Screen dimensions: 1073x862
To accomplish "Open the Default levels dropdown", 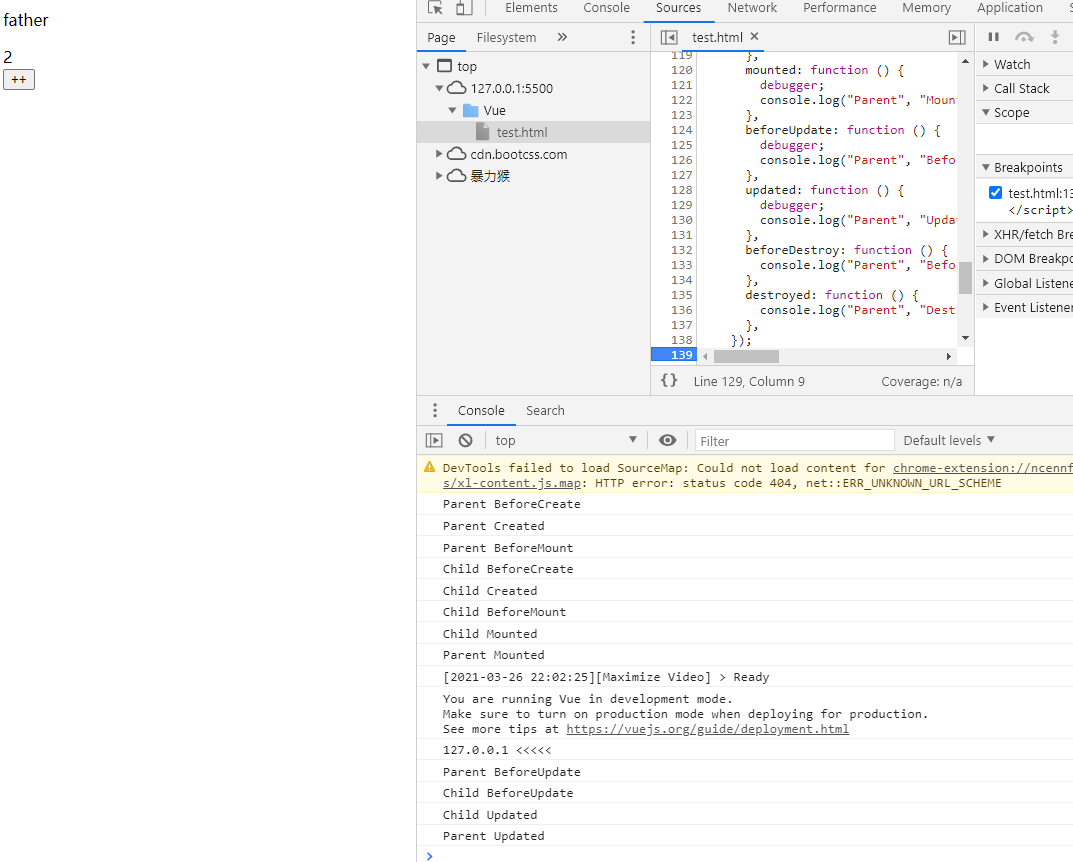I will click(x=948, y=441).
